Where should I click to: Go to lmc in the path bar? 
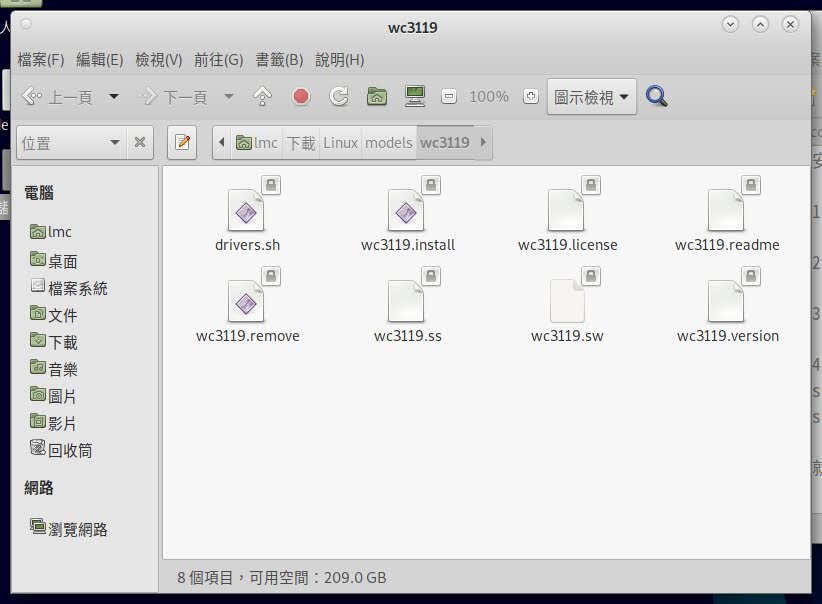click(x=257, y=143)
